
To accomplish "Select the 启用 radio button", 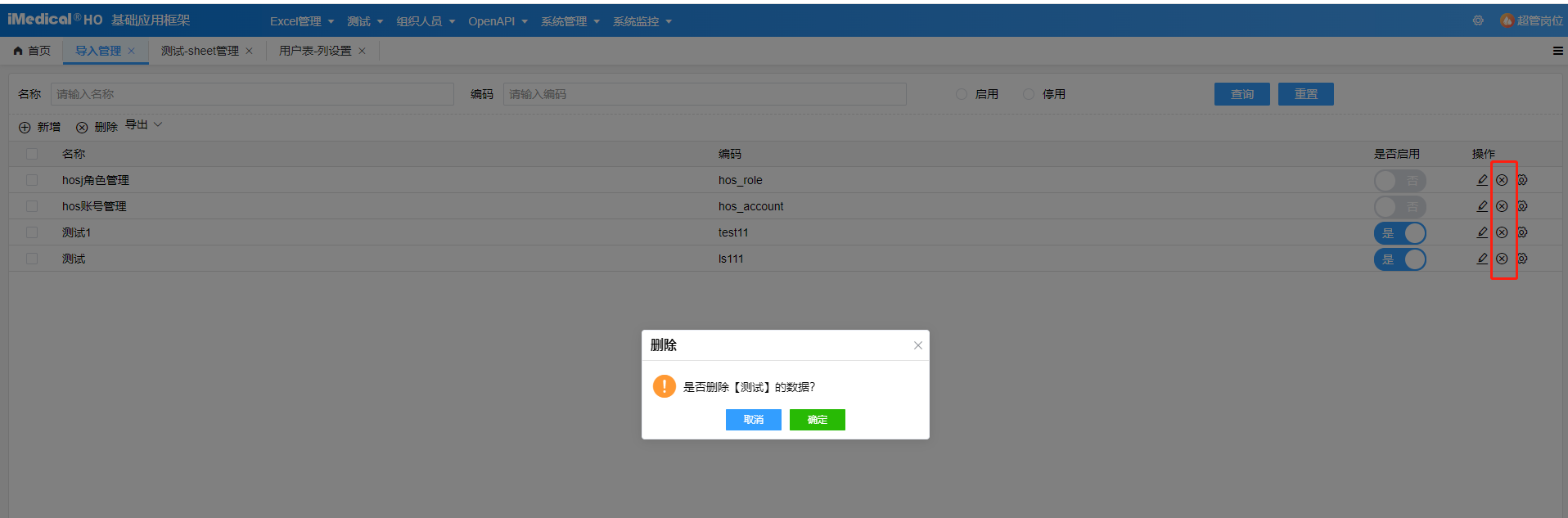I will (x=962, y=94).
